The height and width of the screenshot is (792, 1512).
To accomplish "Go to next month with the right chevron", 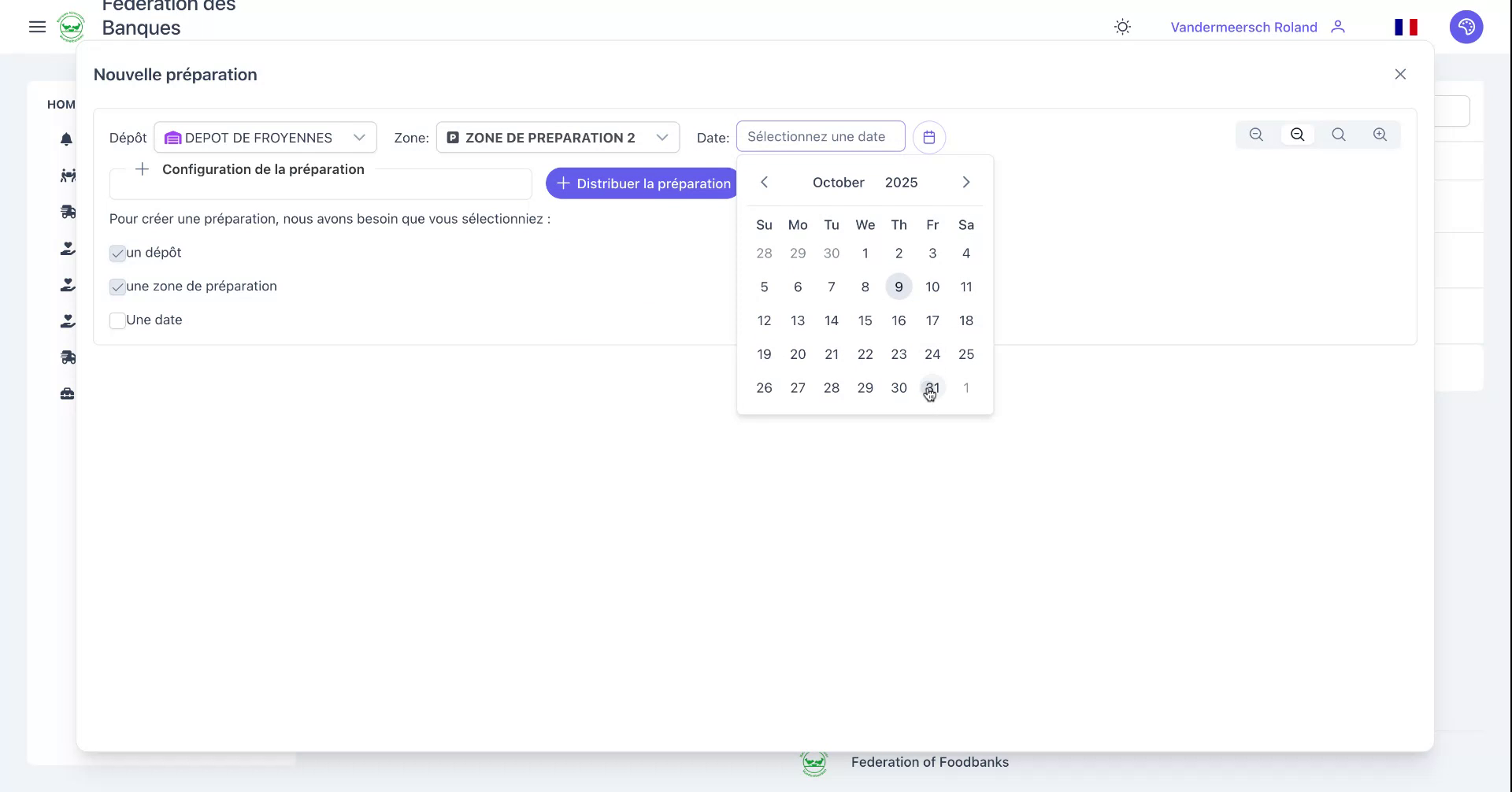I will [x=965, y=182].
